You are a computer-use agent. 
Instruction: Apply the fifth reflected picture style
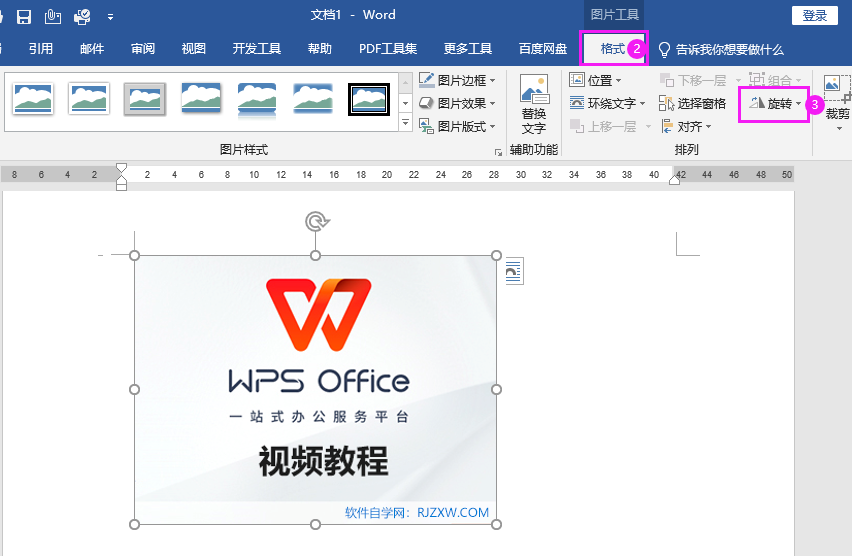257,100
